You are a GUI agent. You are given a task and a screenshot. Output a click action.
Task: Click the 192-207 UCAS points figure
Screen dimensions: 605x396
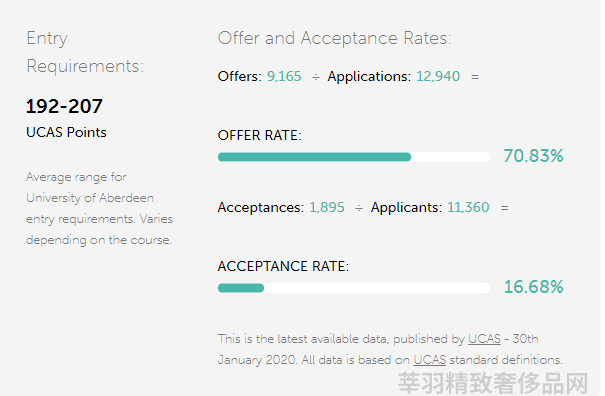click(x=64, y=106)
